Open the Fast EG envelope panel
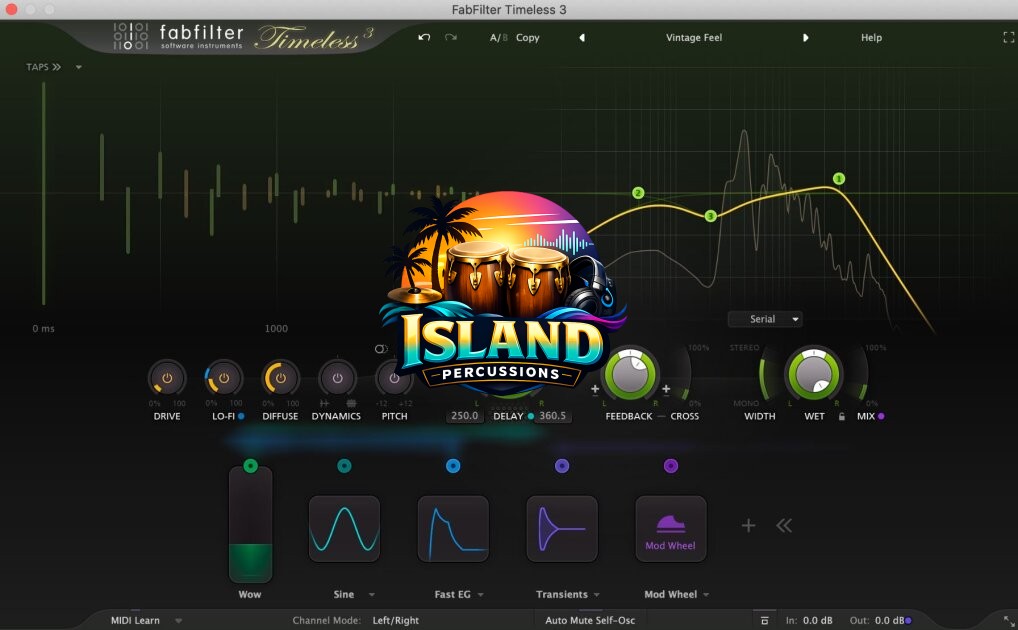This screenshot has width=1018, height=630. (x=453, y=529)
